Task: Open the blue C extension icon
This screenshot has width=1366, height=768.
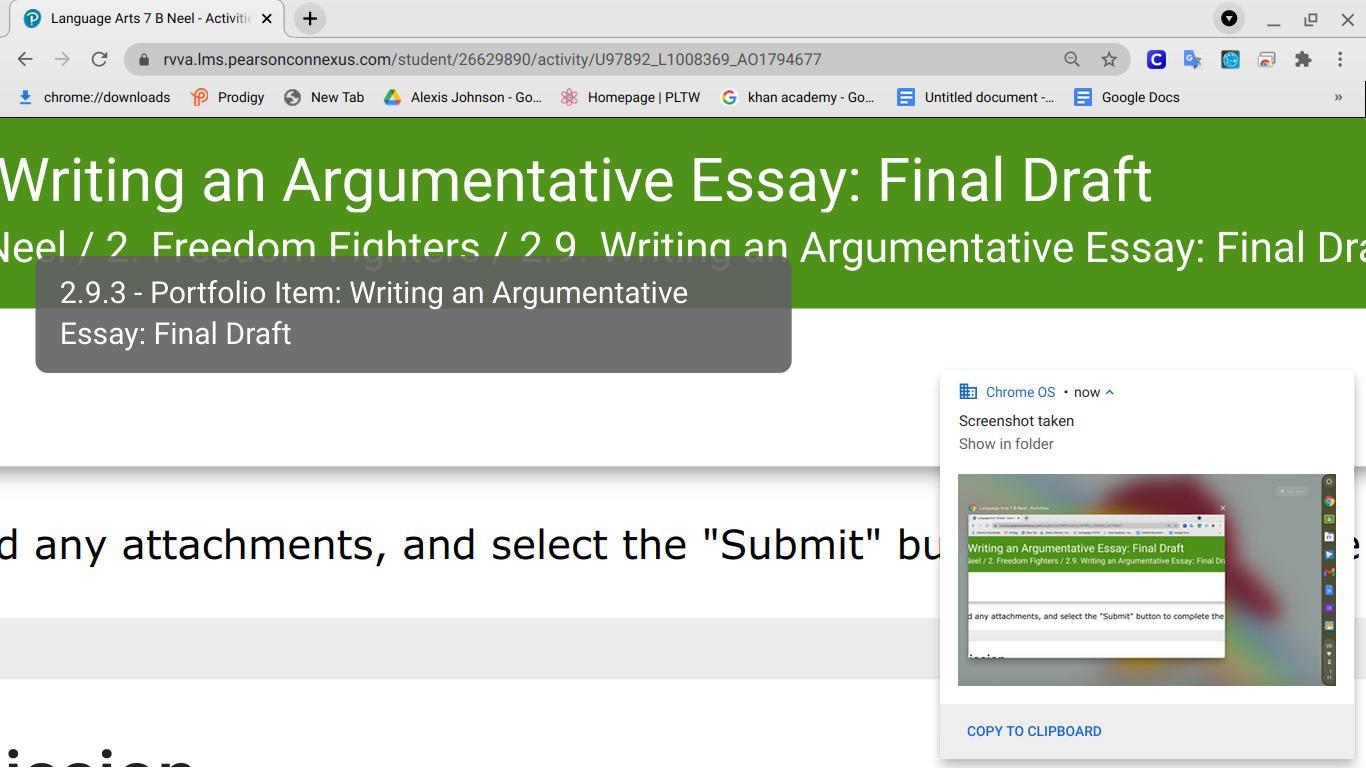Action: coord(1156,59)
